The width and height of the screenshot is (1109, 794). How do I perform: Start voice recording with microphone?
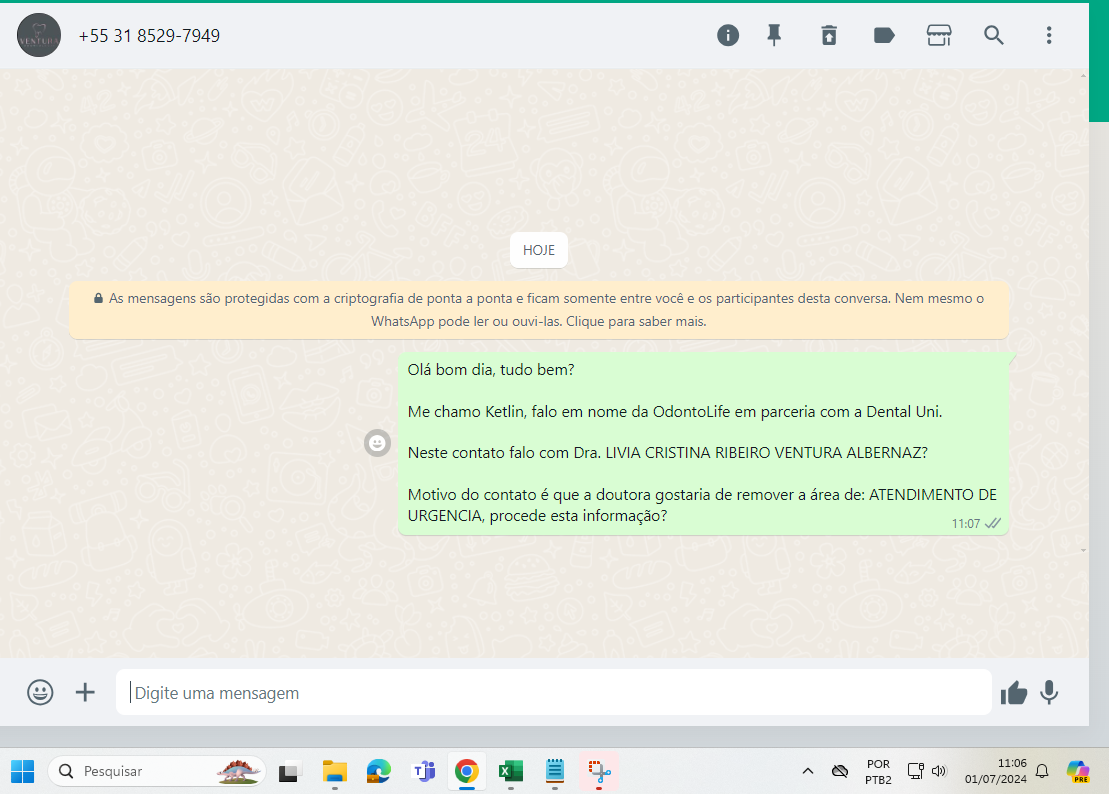(1050, 693)
